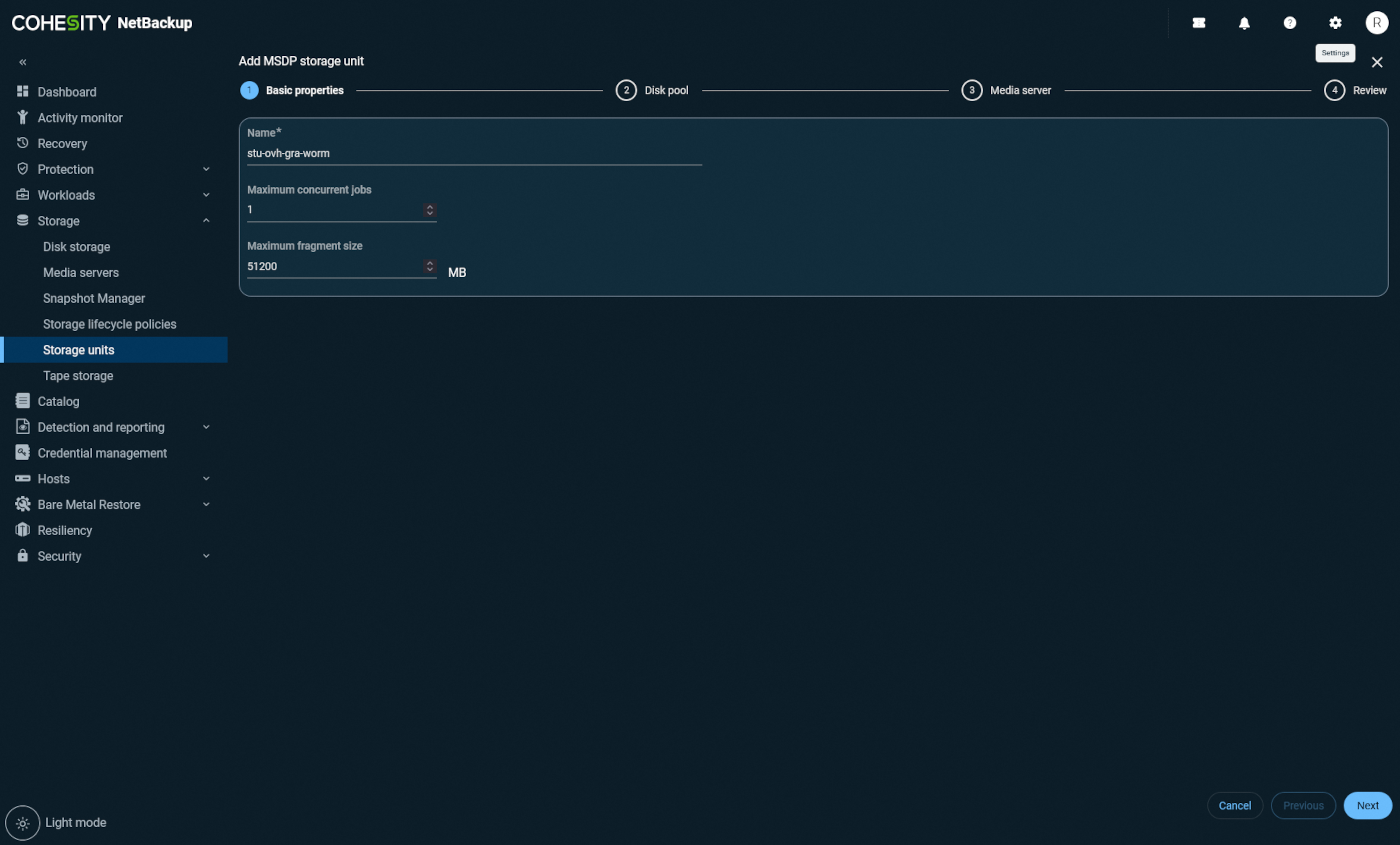Screen dimensions: 1400x845
Task: Click the Next button
Action: [1367, 806]
